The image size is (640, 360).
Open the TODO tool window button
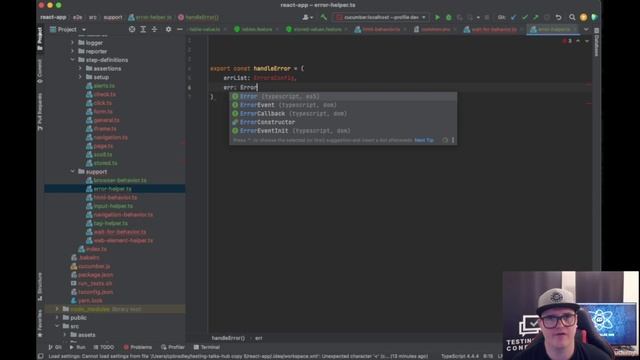coord(104,347)
